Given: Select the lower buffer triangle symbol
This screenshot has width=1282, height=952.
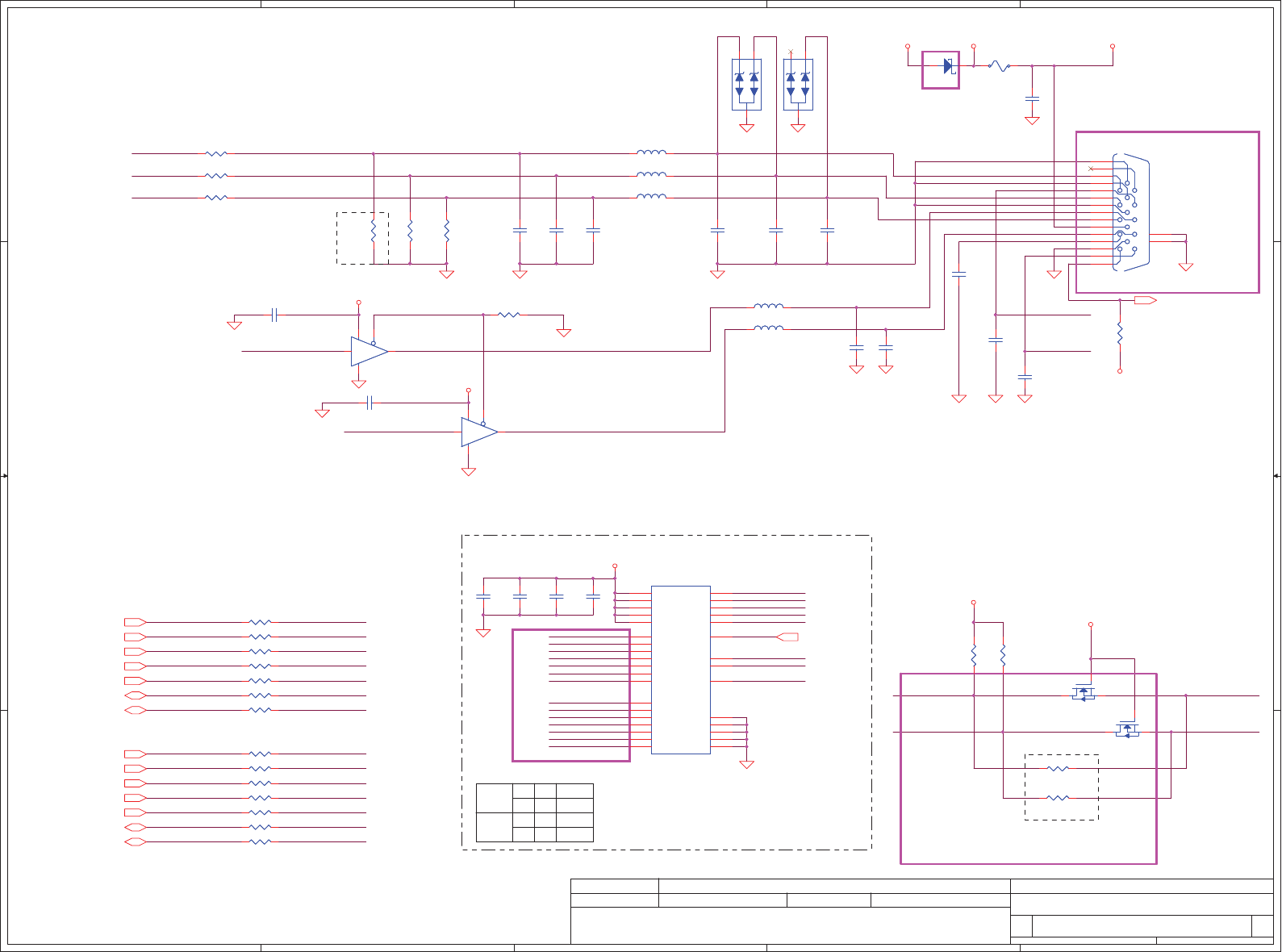Looking at the screenshot, I should (x=479, y=432).
